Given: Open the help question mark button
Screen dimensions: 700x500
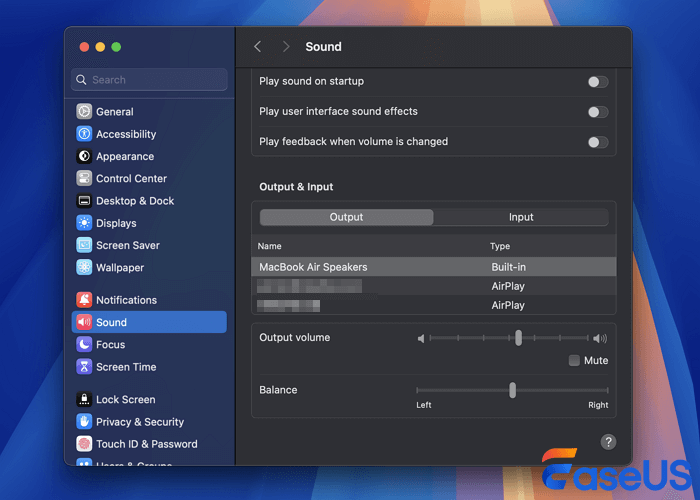Looking at the screenshot, I should (608, 442).
